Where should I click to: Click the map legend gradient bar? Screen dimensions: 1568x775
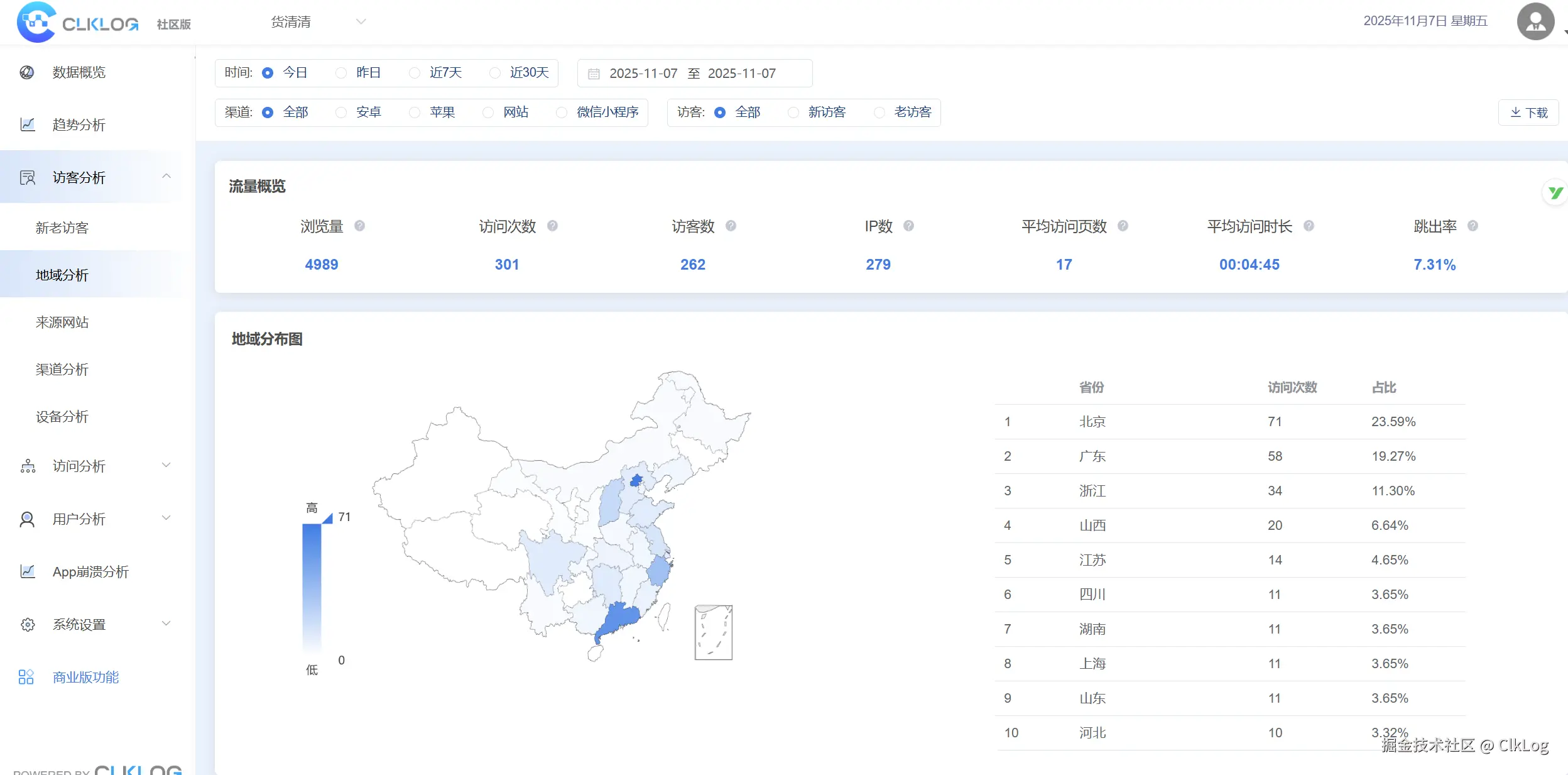coord(312,588)
